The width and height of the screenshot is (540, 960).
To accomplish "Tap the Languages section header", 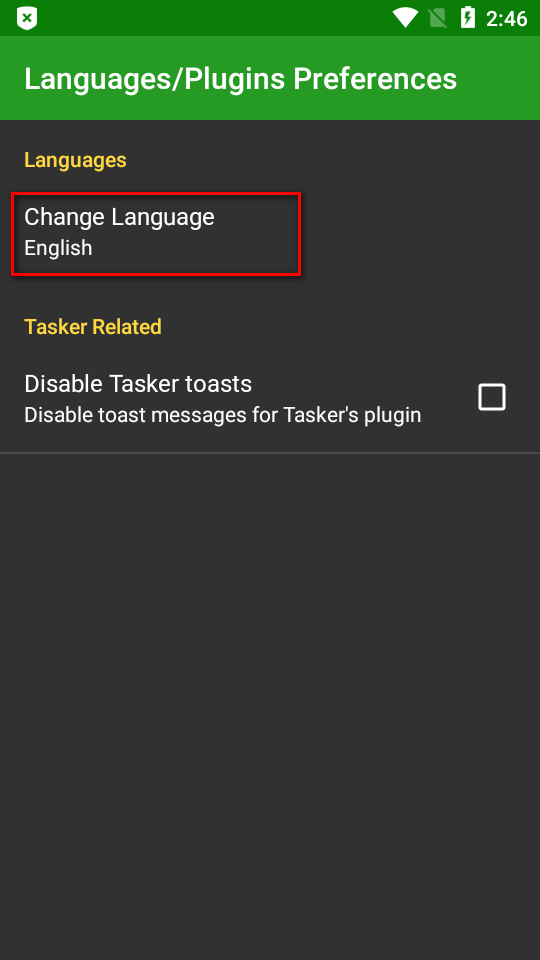I will point(75,160).
